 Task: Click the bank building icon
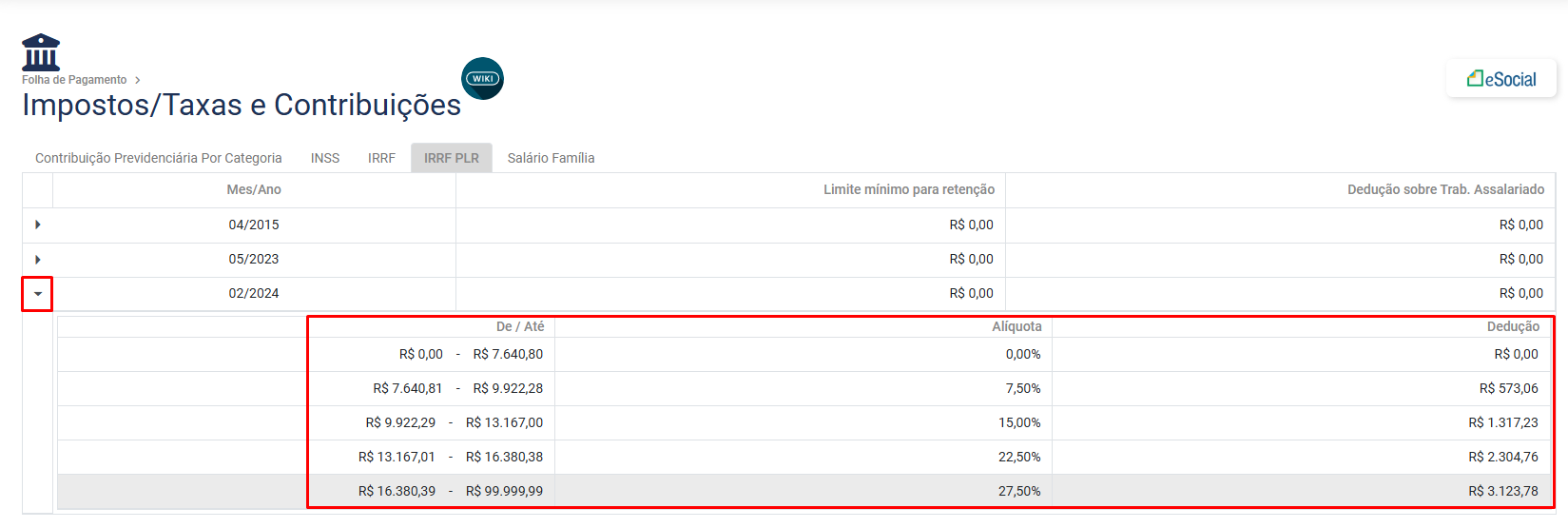[41, 52]
